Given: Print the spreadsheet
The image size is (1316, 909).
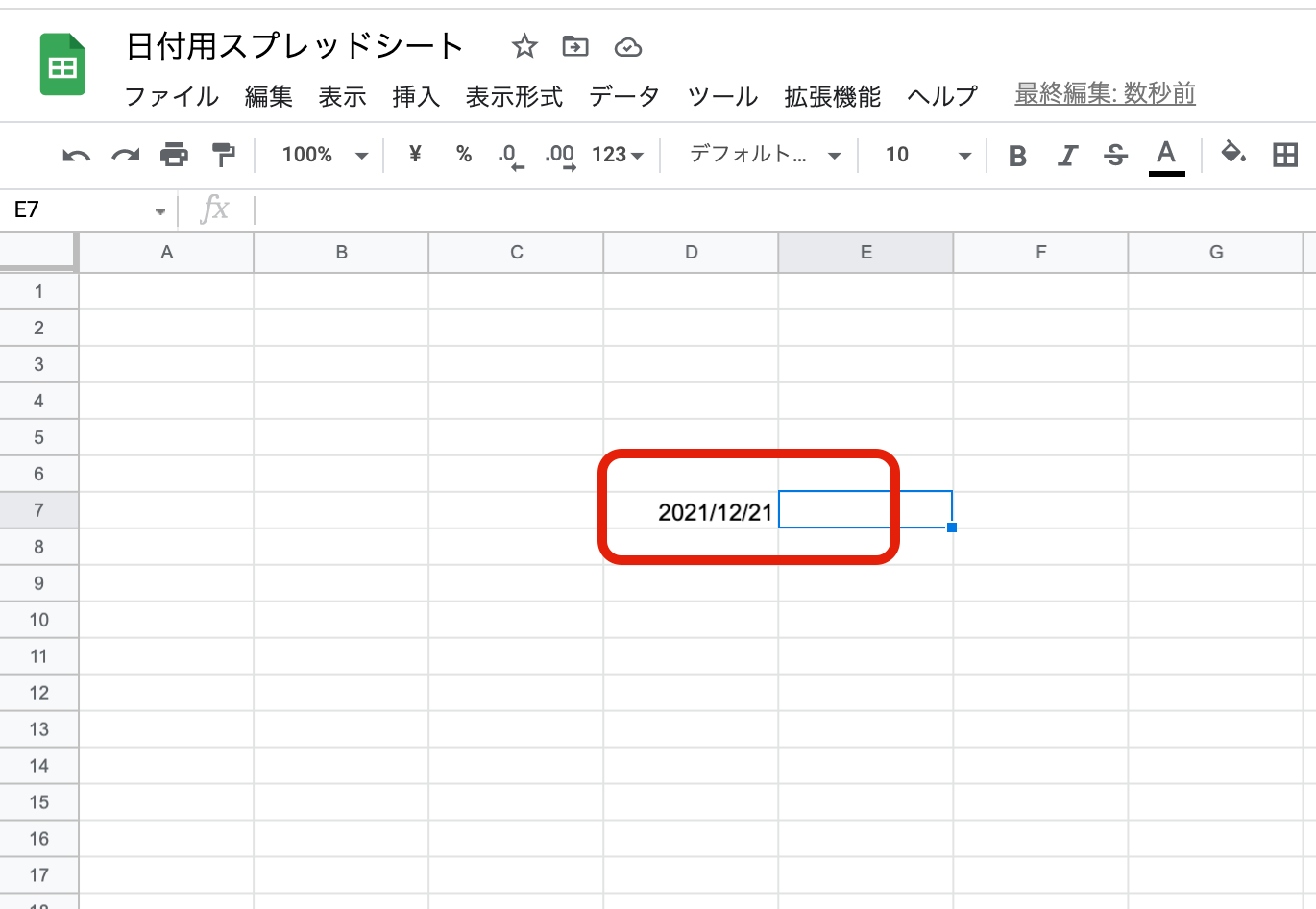Looking at the screenshot, I should pyautogui.click(x=174, y=155).
